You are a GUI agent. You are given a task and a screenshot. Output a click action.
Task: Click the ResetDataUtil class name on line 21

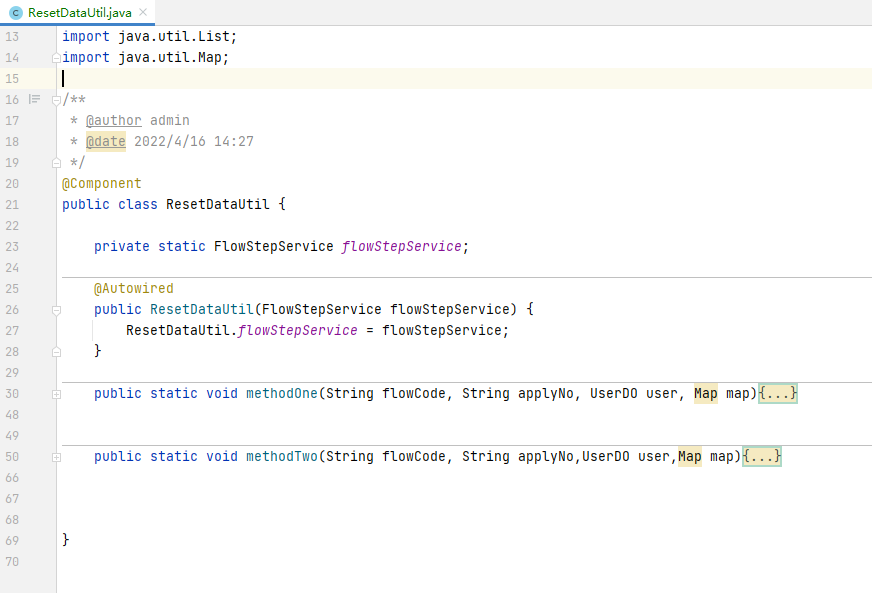(x=217, y=205)
